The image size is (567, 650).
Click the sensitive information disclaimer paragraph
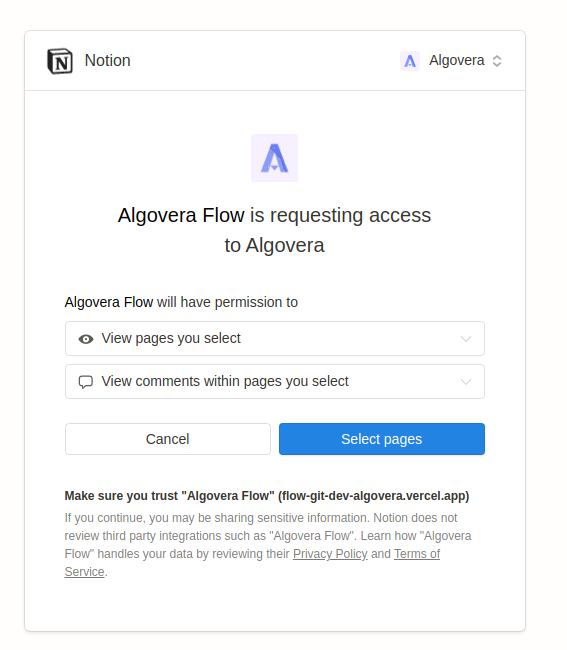(268, 545)
